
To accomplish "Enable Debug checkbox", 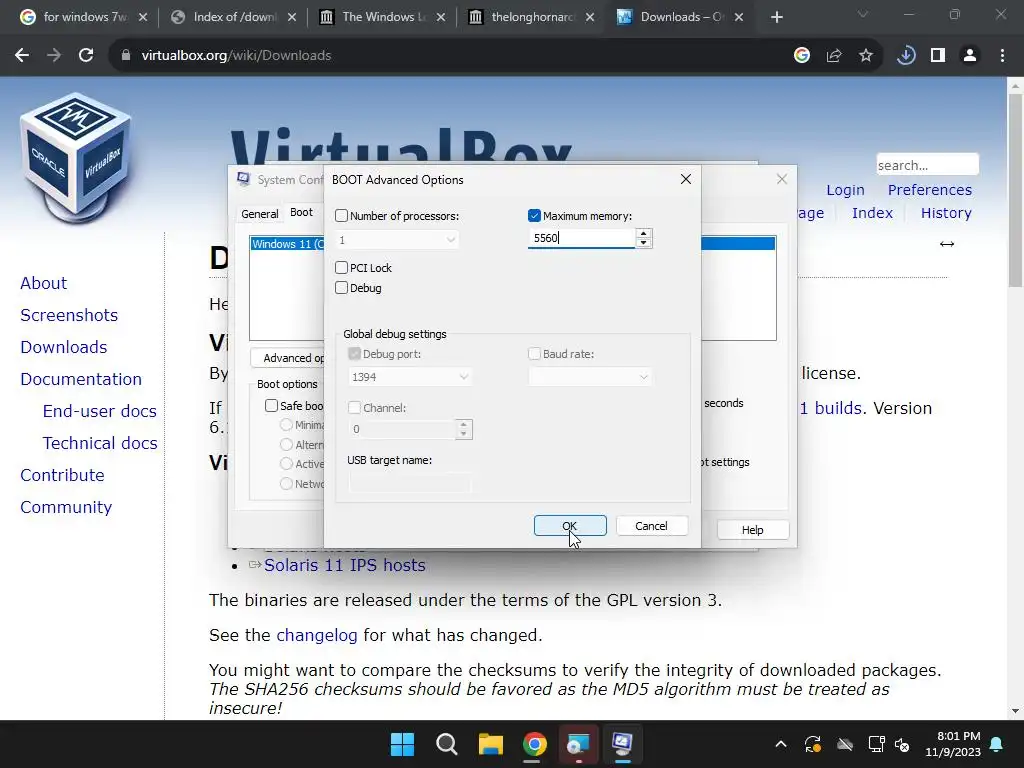I will (x=342, y=287).
